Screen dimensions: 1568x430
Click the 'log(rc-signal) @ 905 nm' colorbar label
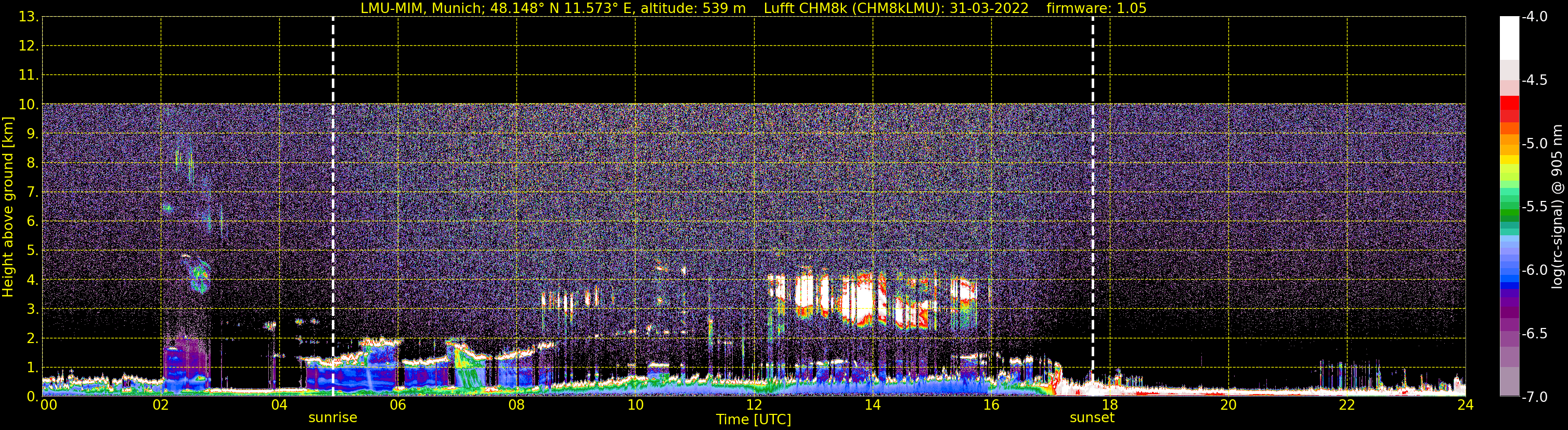click(1557, 207)
